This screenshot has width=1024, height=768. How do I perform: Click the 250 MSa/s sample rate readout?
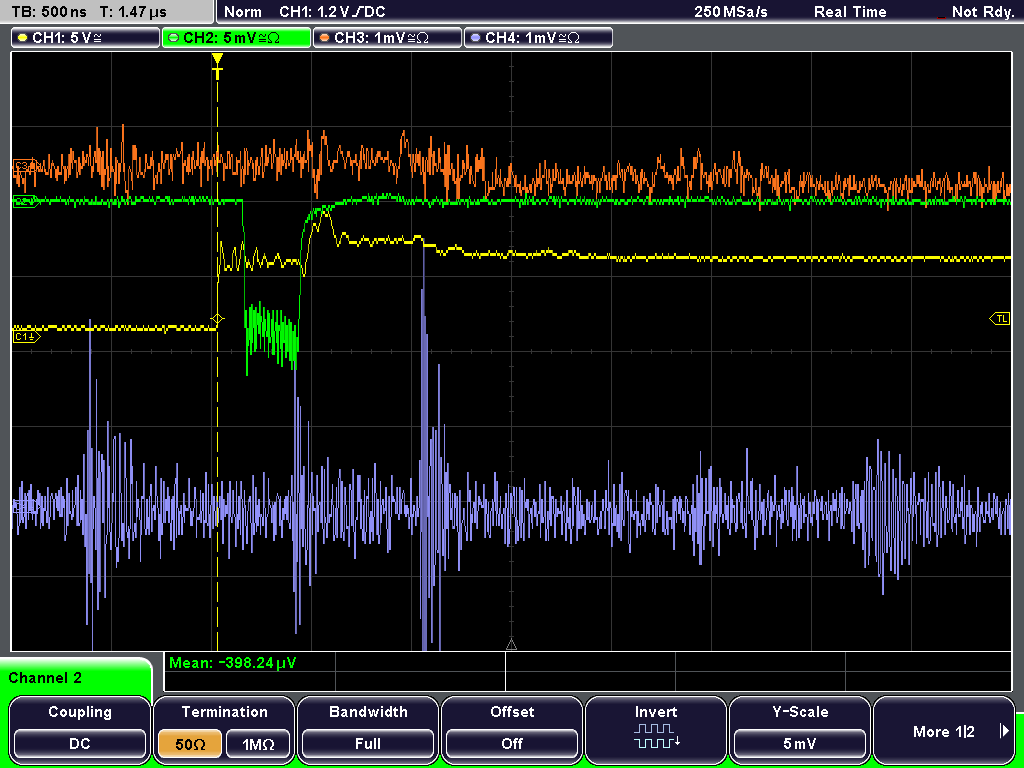point(731,12)
